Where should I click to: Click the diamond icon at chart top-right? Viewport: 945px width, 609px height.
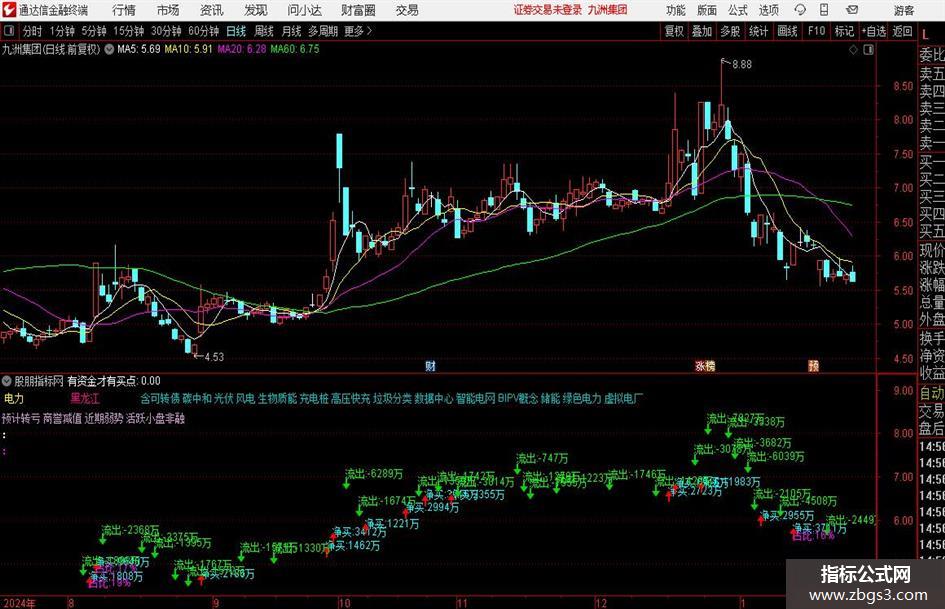[853, 50]
